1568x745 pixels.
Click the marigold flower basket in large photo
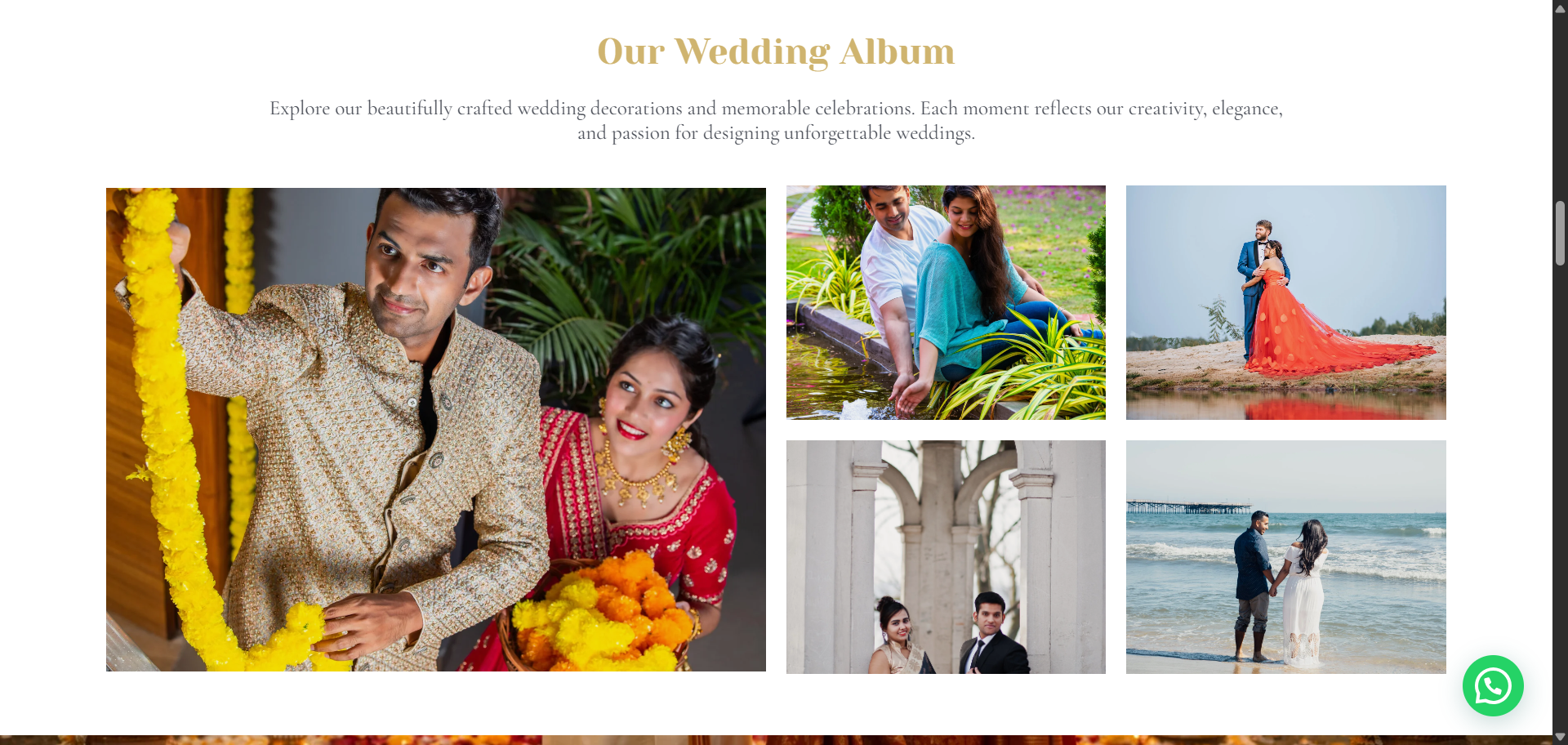[x=603, y=614]
